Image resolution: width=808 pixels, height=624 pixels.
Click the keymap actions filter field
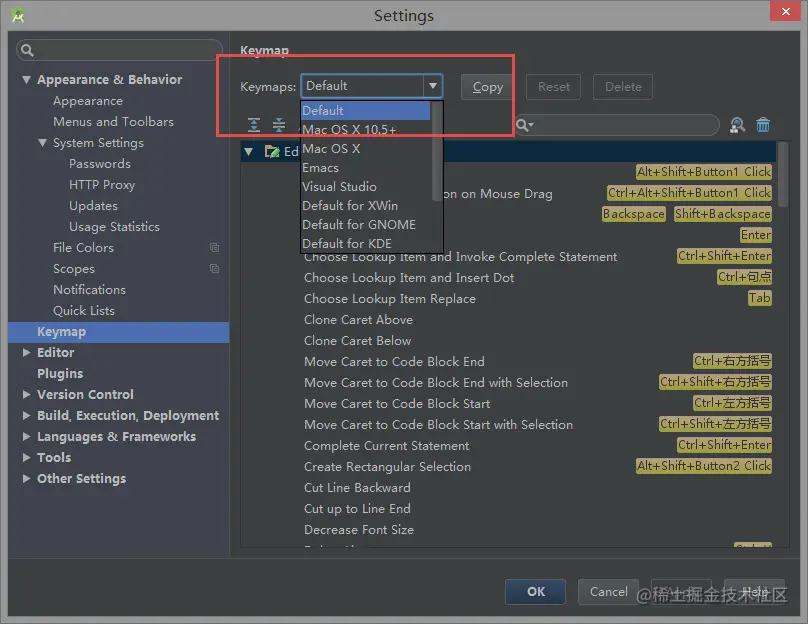point(617,125)
